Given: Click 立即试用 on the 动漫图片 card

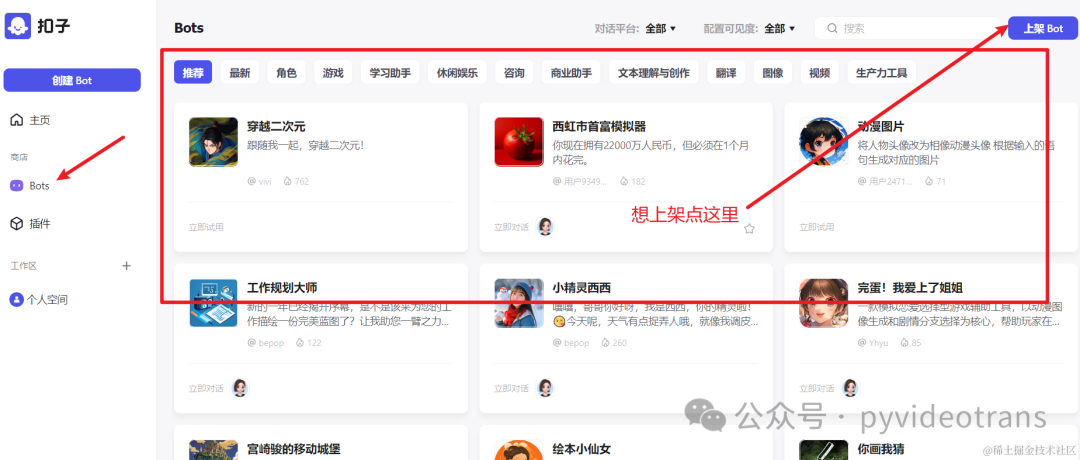Looking at the screenshot, I should [x=817, y=227].
